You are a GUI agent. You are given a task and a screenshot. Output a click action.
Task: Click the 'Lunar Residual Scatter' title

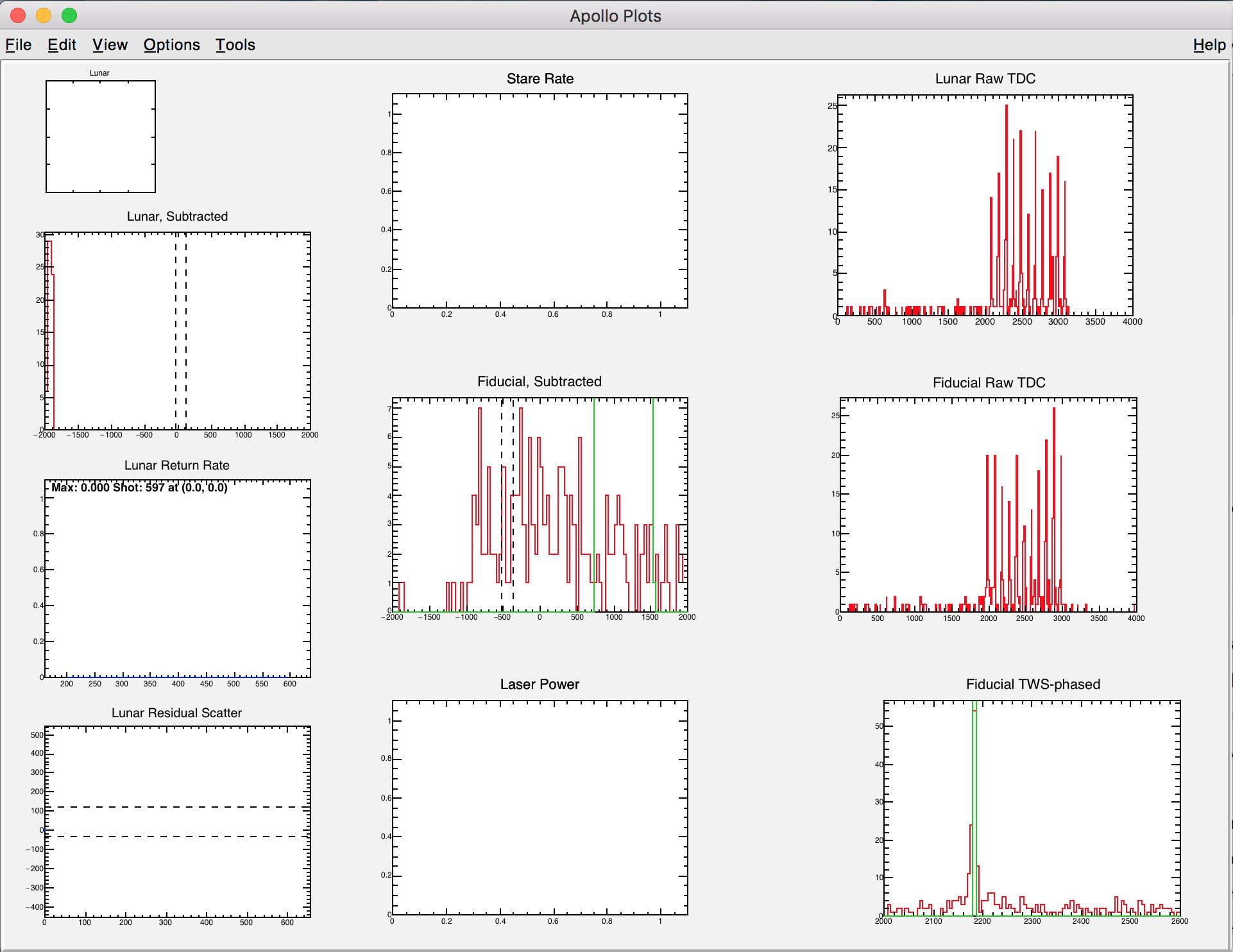[176, 713]
